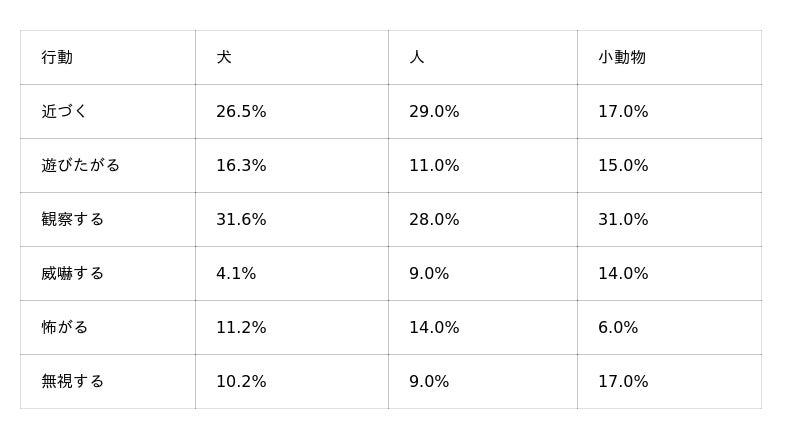This screenshot has width=800, height=439.
Task: Click the 4.1% cell for 威嚇する
Action: pos(236,274)
